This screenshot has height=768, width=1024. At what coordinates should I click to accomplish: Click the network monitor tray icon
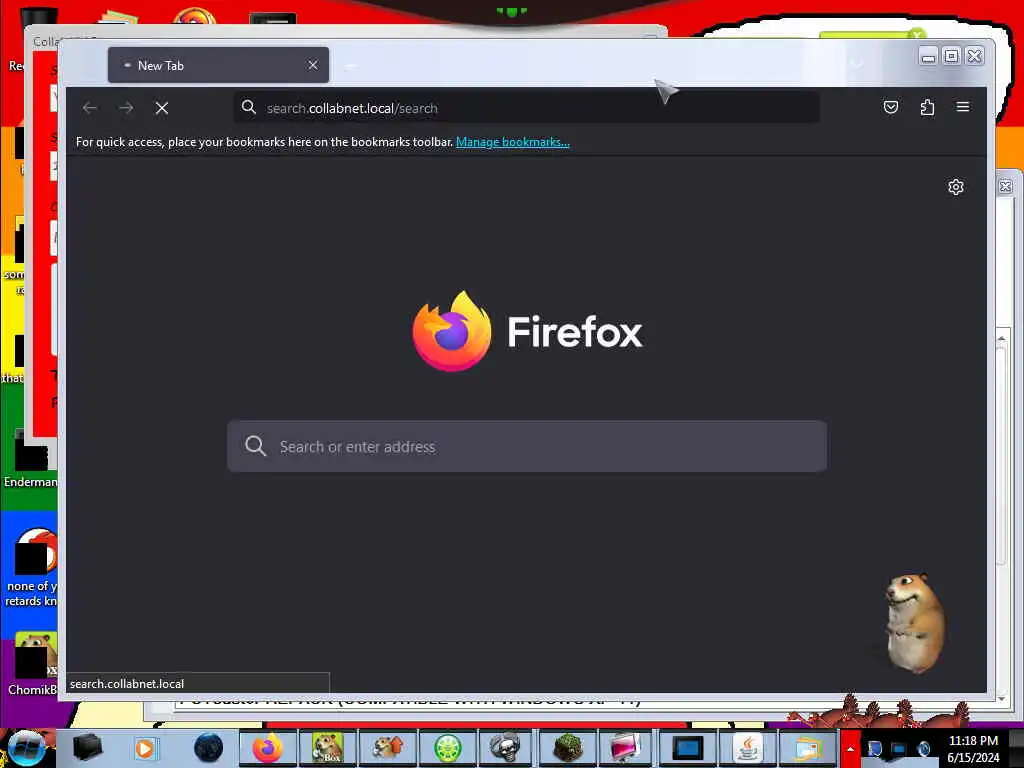point(899,749)
